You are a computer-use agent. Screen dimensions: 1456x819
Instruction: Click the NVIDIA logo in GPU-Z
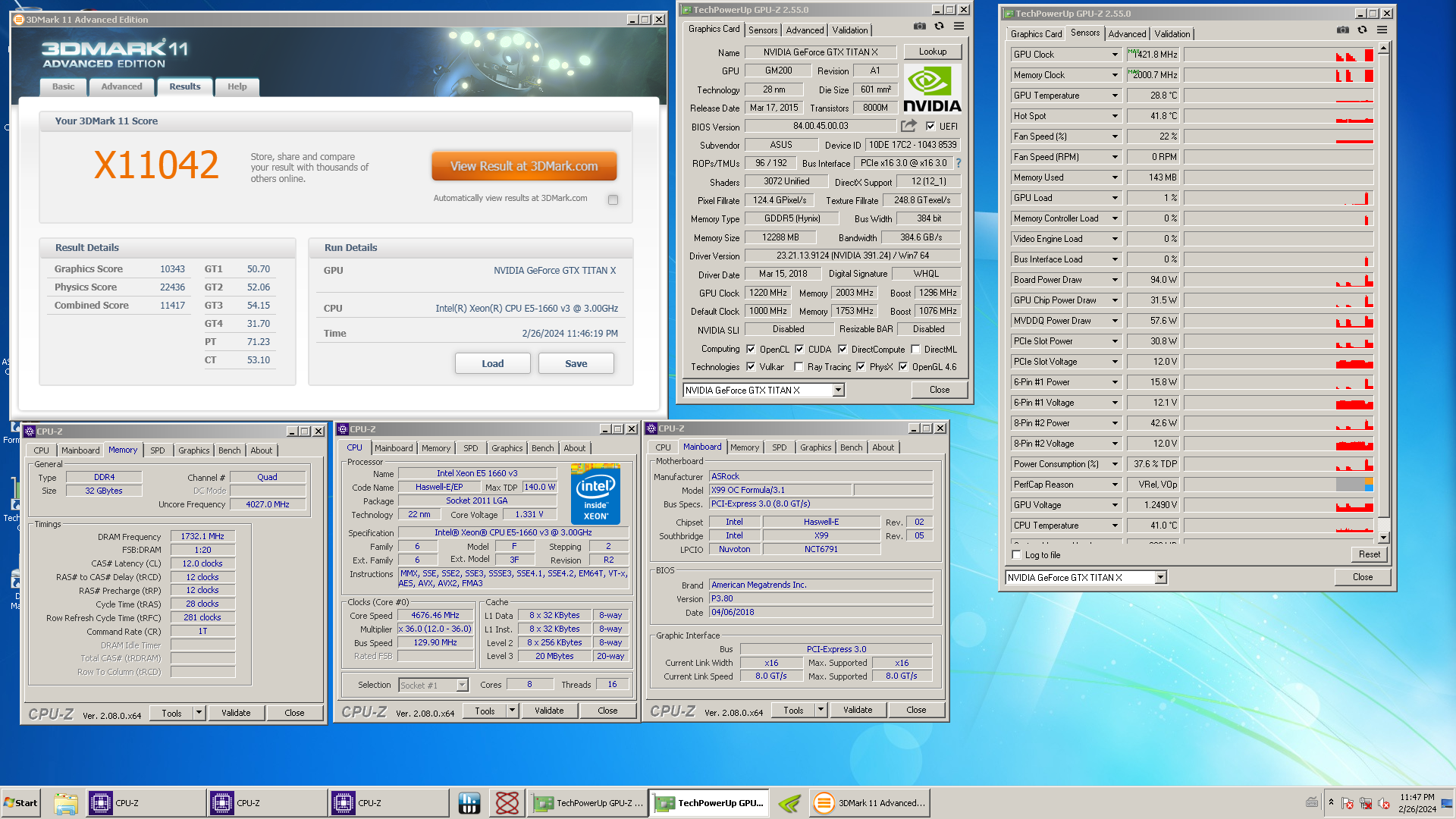[x=932, y=89]
